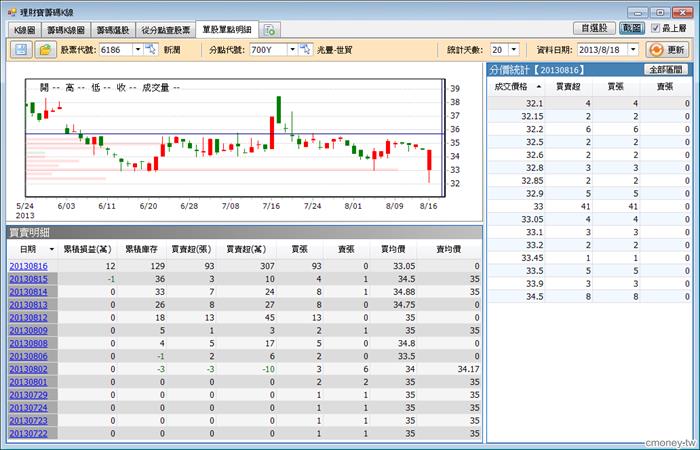
Task: Open the 20130815 date link
Action: [x=29, y=279]
